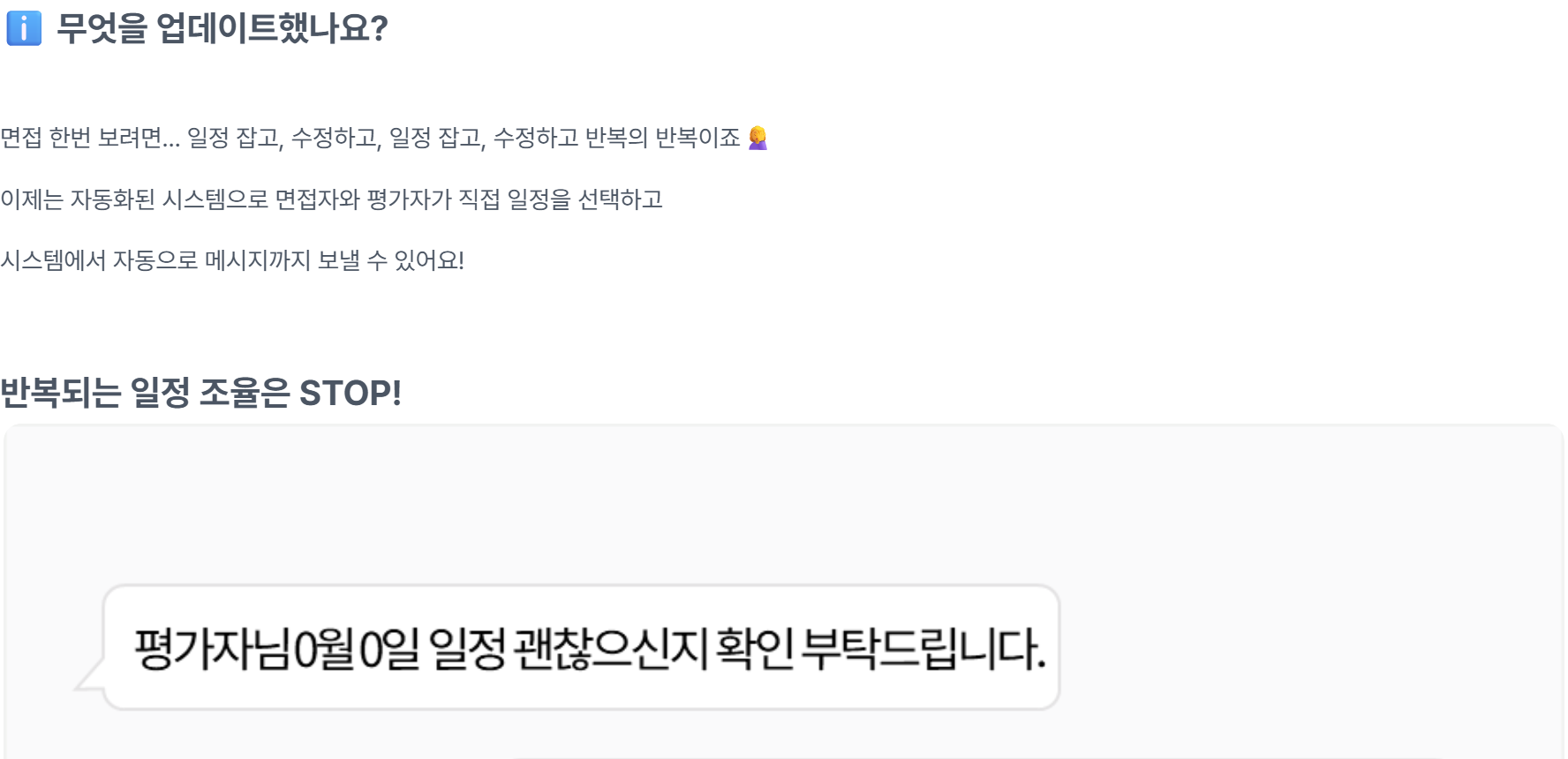Click '0월0일' date text in bubble
The height and width of the screenshot is (759, 1568).
point(357,650)
